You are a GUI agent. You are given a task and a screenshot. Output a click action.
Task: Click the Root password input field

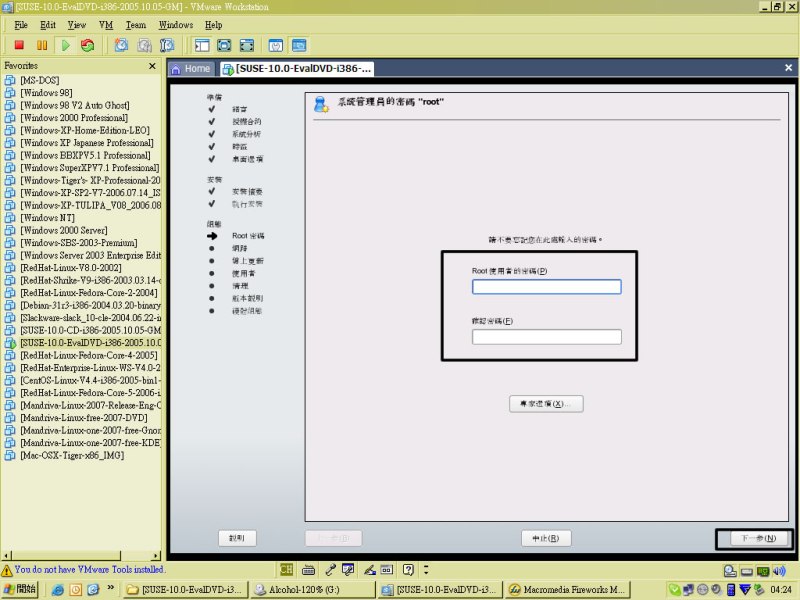(546, 287)
